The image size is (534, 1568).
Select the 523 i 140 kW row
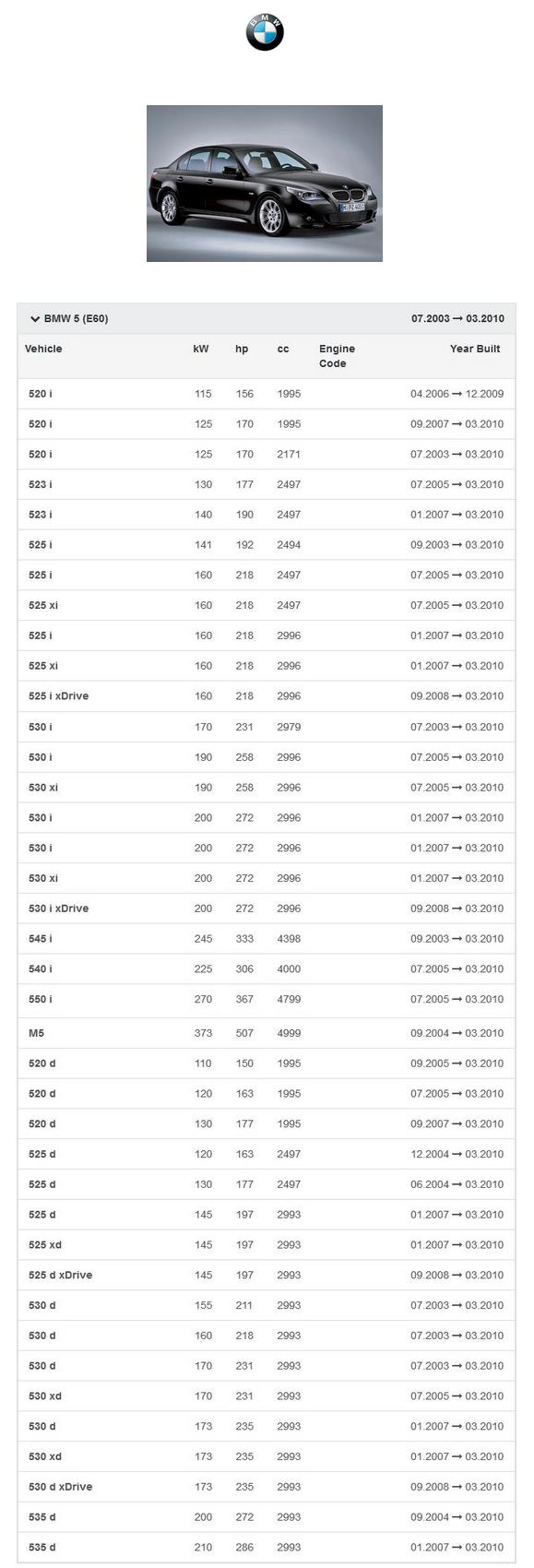tap(267, 515)
